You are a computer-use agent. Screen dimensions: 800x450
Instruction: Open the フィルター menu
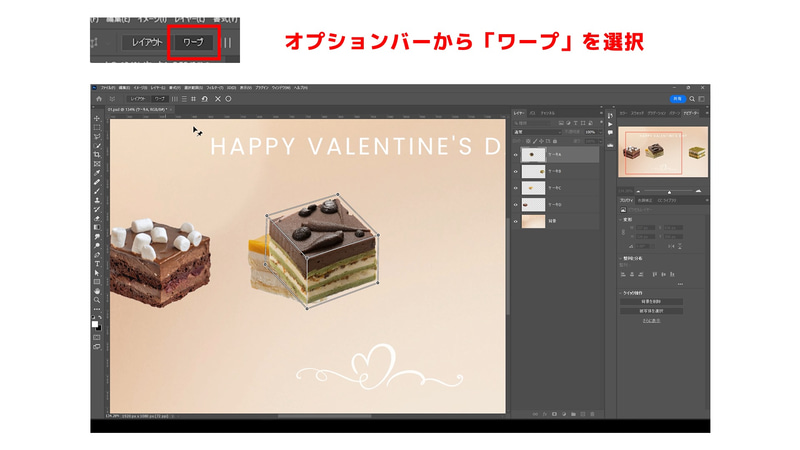pyautogui.click(x=215, y=88)
